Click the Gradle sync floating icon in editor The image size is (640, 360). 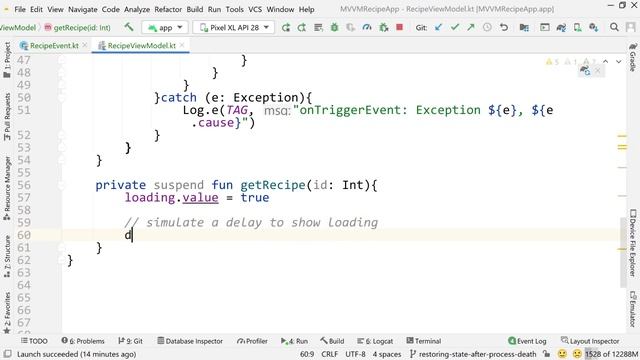[586, 71]
